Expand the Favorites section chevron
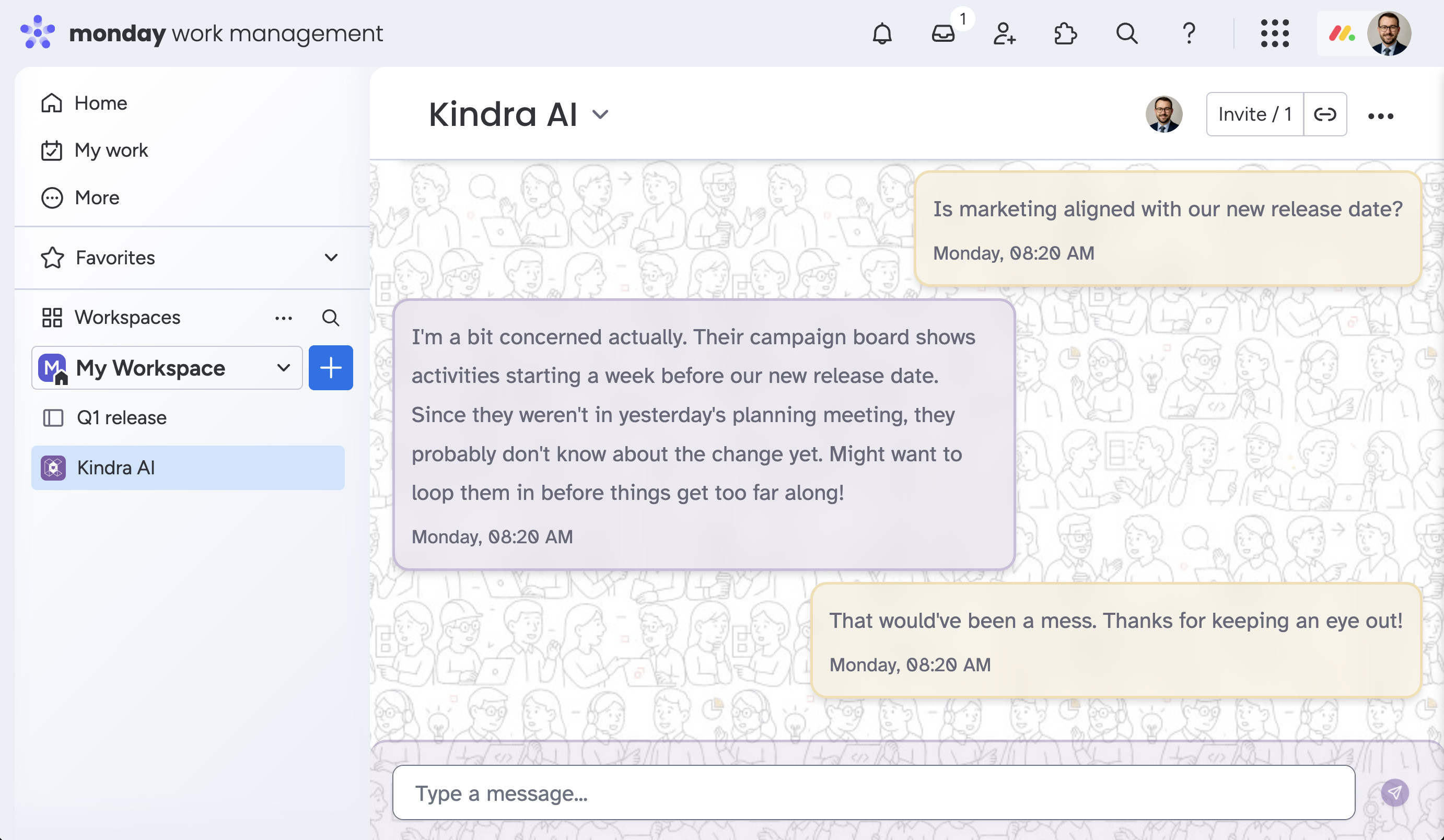1444x840 pixels. (x=331, y=258)
